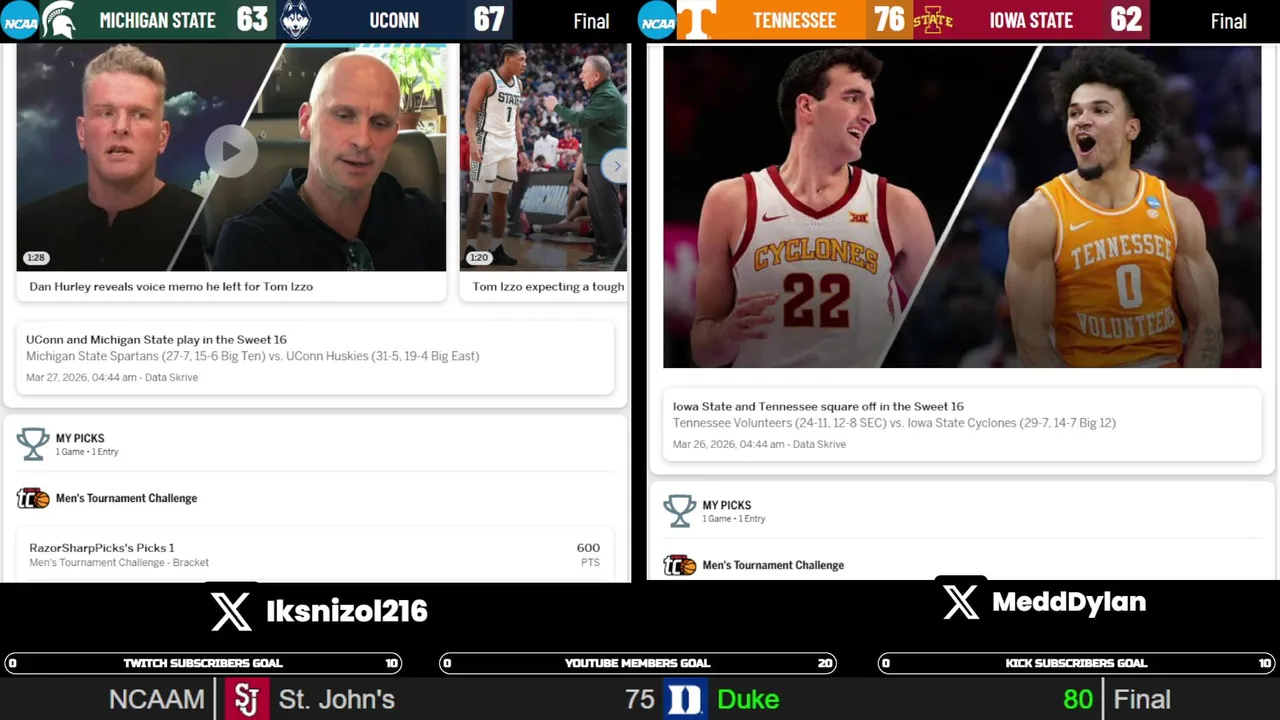Click Michigan State score 63

coord(252,20)
